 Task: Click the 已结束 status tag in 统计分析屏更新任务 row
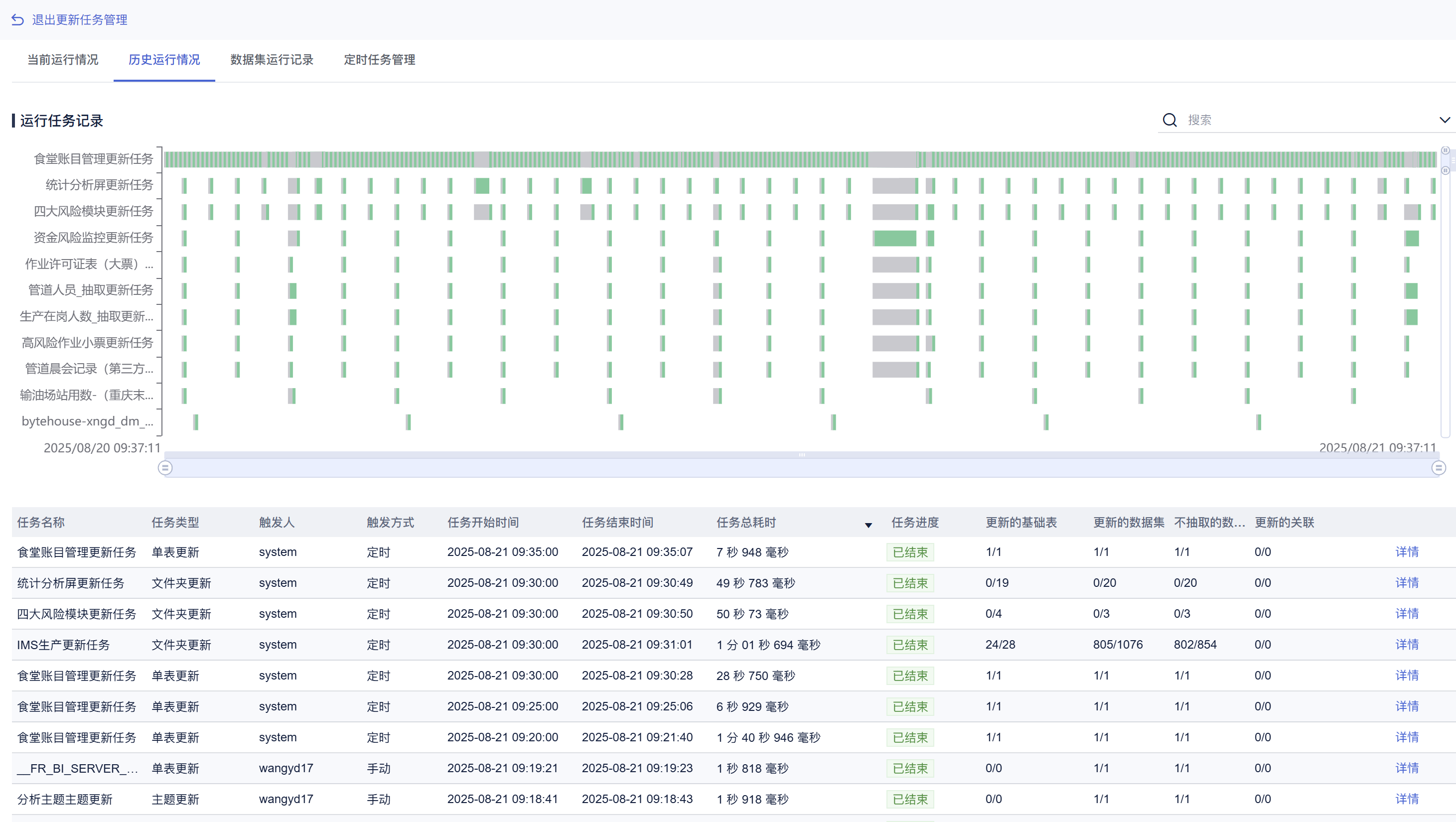point(909,583)
